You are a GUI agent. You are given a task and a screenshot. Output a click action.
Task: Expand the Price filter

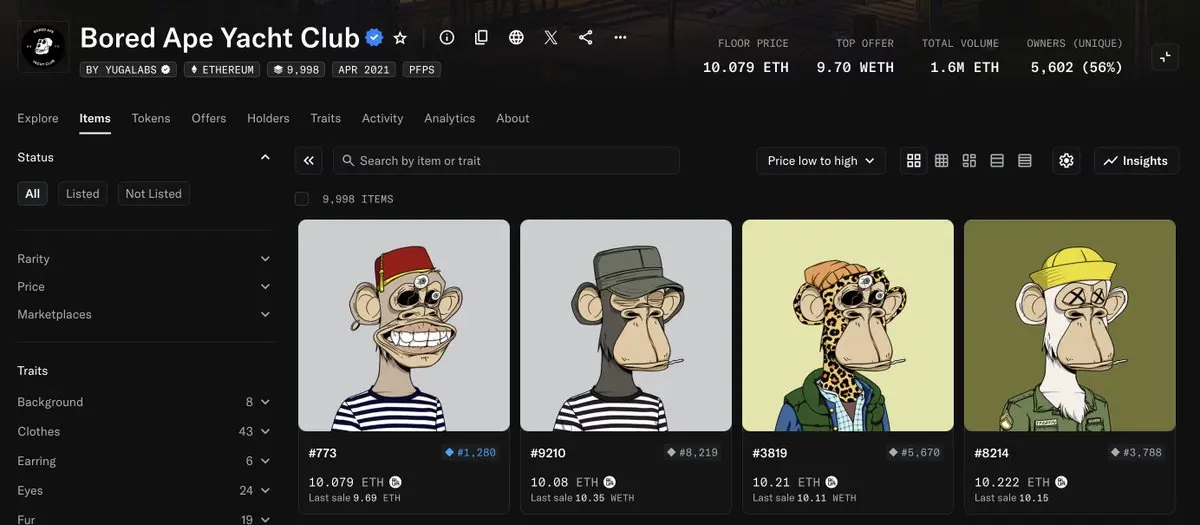(145, 286)
